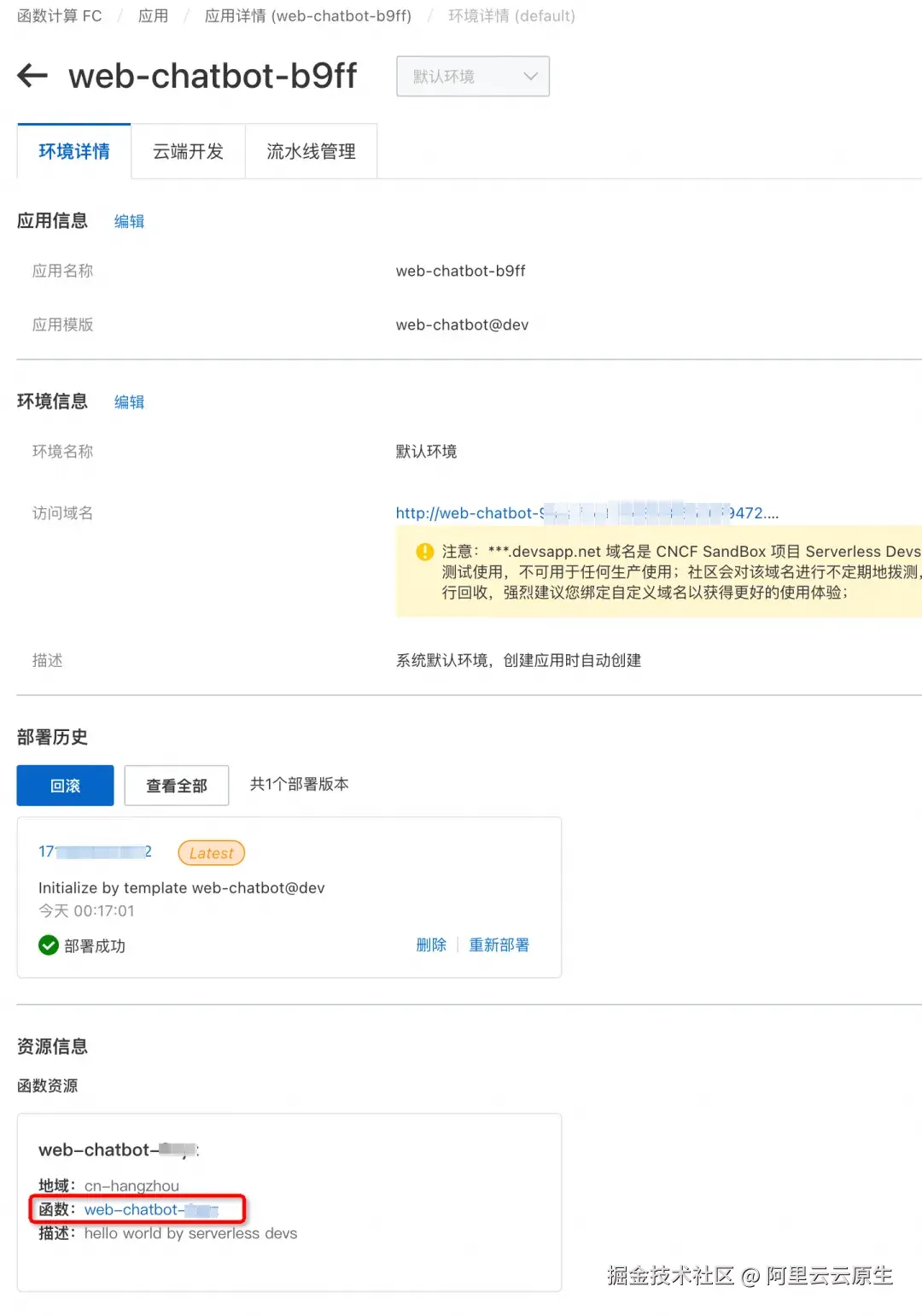Click 编辑 next to 应用信息
Viewport: 922px width, 1316px height.
click(x=129, y=221)
